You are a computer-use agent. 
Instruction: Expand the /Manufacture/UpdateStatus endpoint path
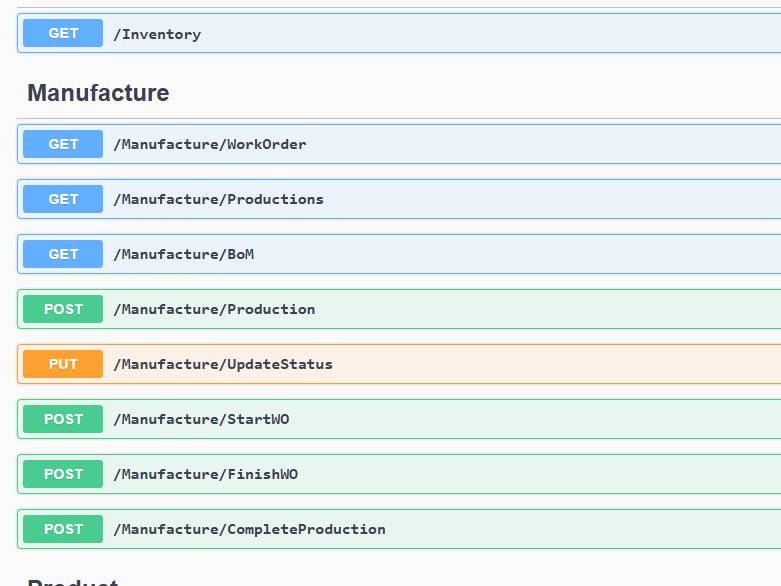pyautogui.click(x=223, y=364)
